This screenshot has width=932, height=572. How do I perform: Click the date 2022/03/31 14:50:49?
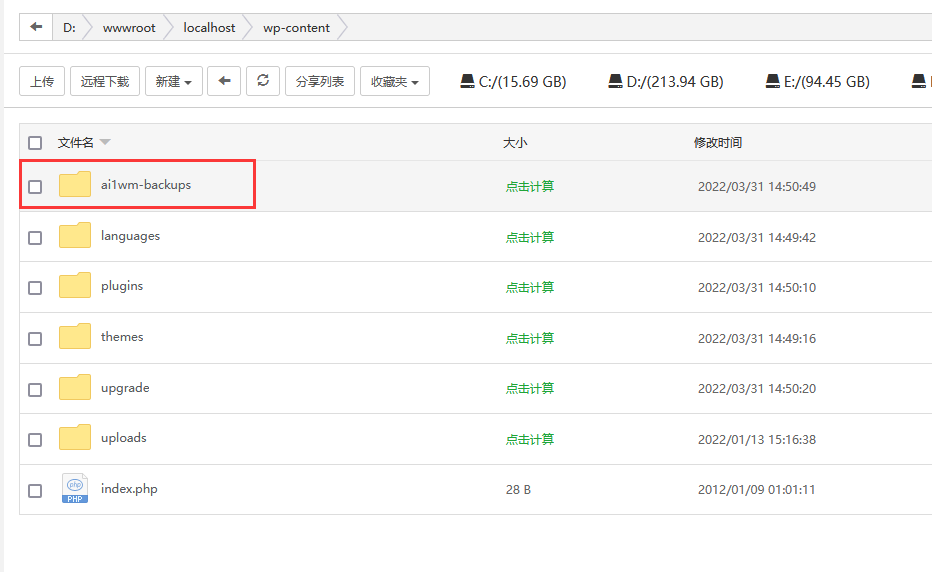[757, 186]
